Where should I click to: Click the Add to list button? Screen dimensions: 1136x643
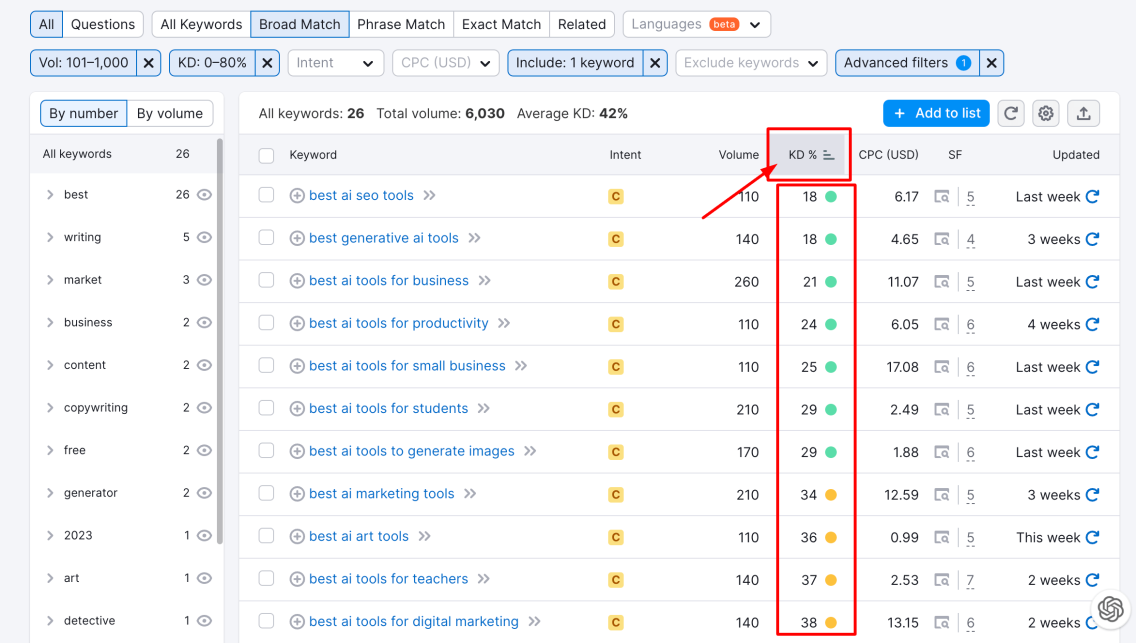[x=936, y=113]
